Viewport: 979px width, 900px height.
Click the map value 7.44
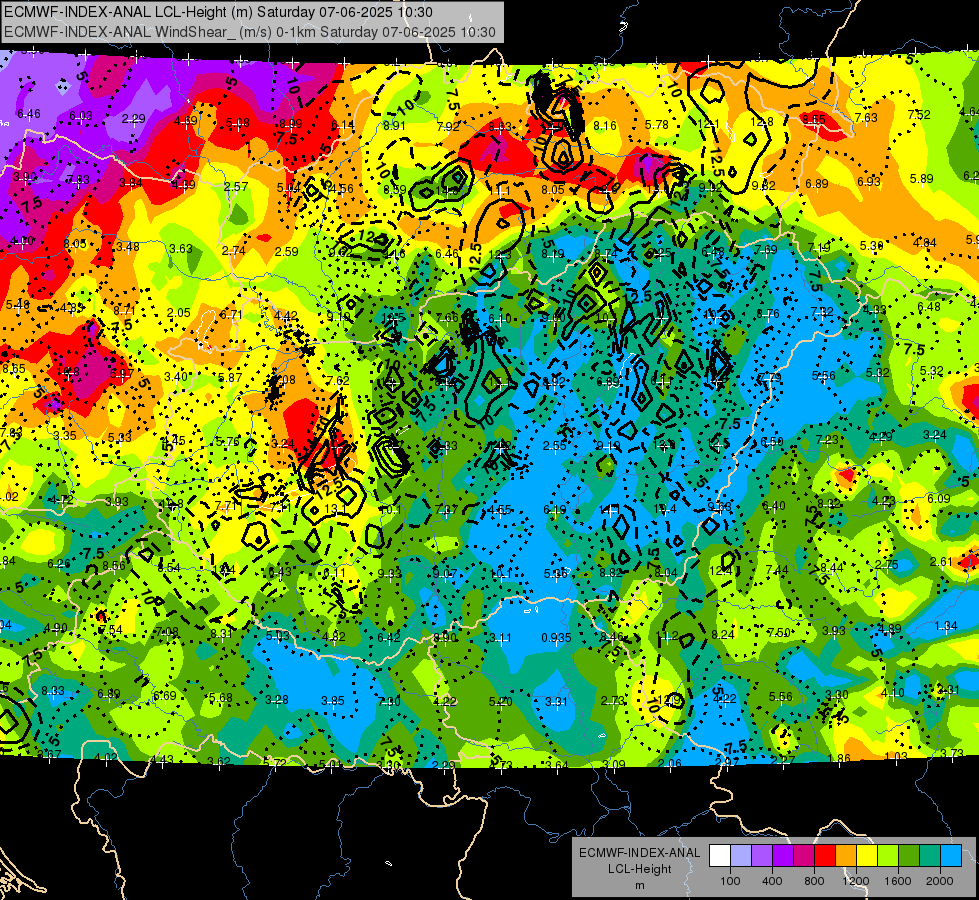777,570
